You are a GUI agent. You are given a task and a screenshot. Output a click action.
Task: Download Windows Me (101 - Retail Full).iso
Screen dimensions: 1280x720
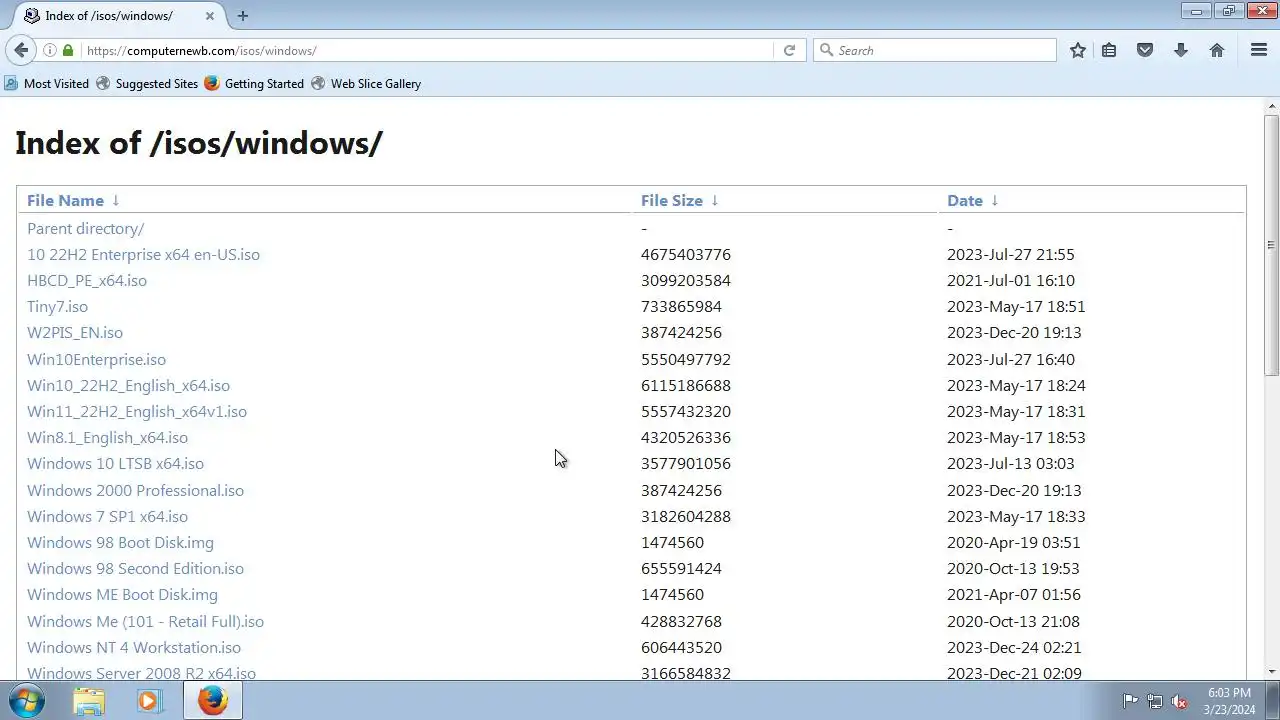pyautogui.click(x=145, y=621)
